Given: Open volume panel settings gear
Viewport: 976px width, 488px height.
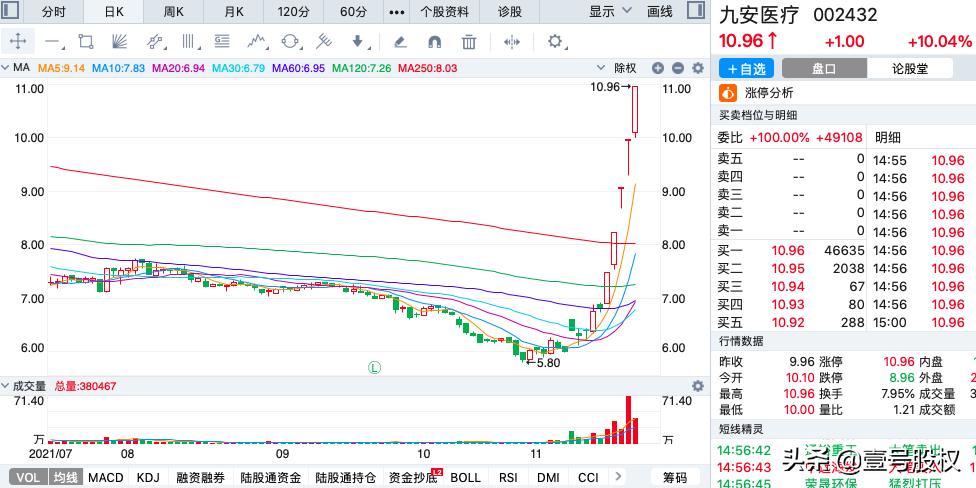Looking at the screenshot, I should [x=698, y=386].
